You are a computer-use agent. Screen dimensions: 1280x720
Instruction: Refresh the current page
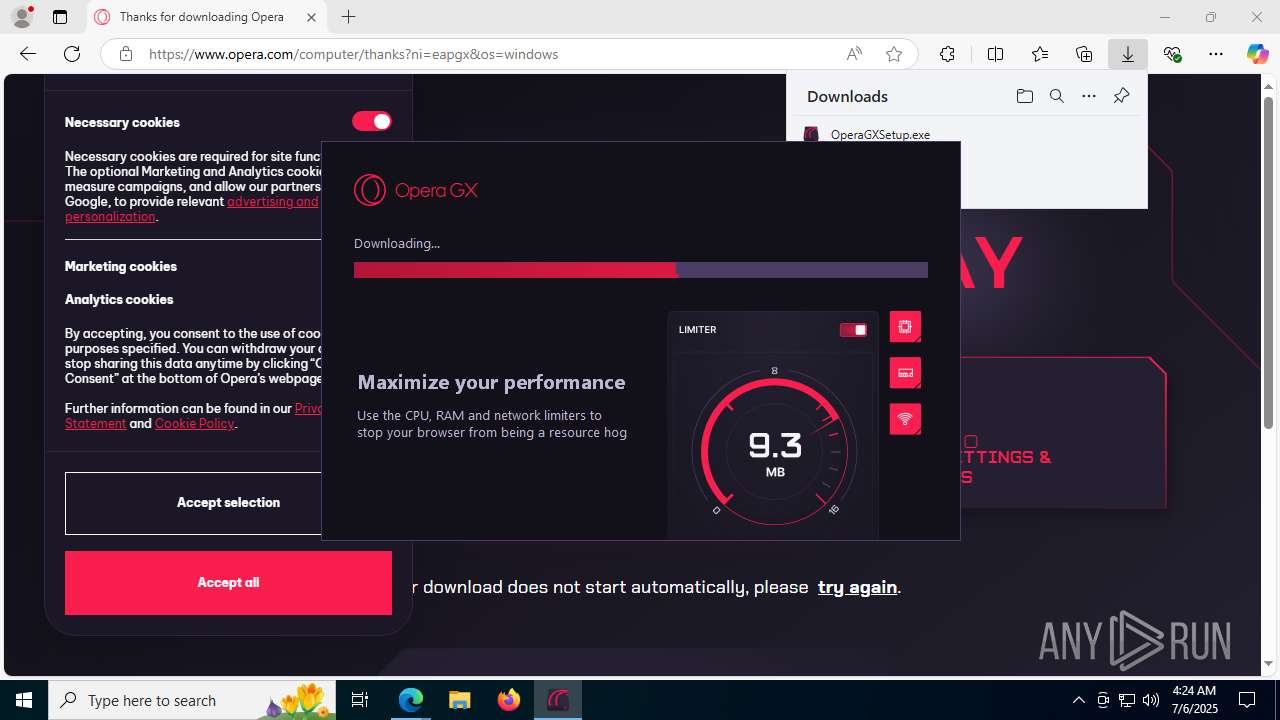72,54
